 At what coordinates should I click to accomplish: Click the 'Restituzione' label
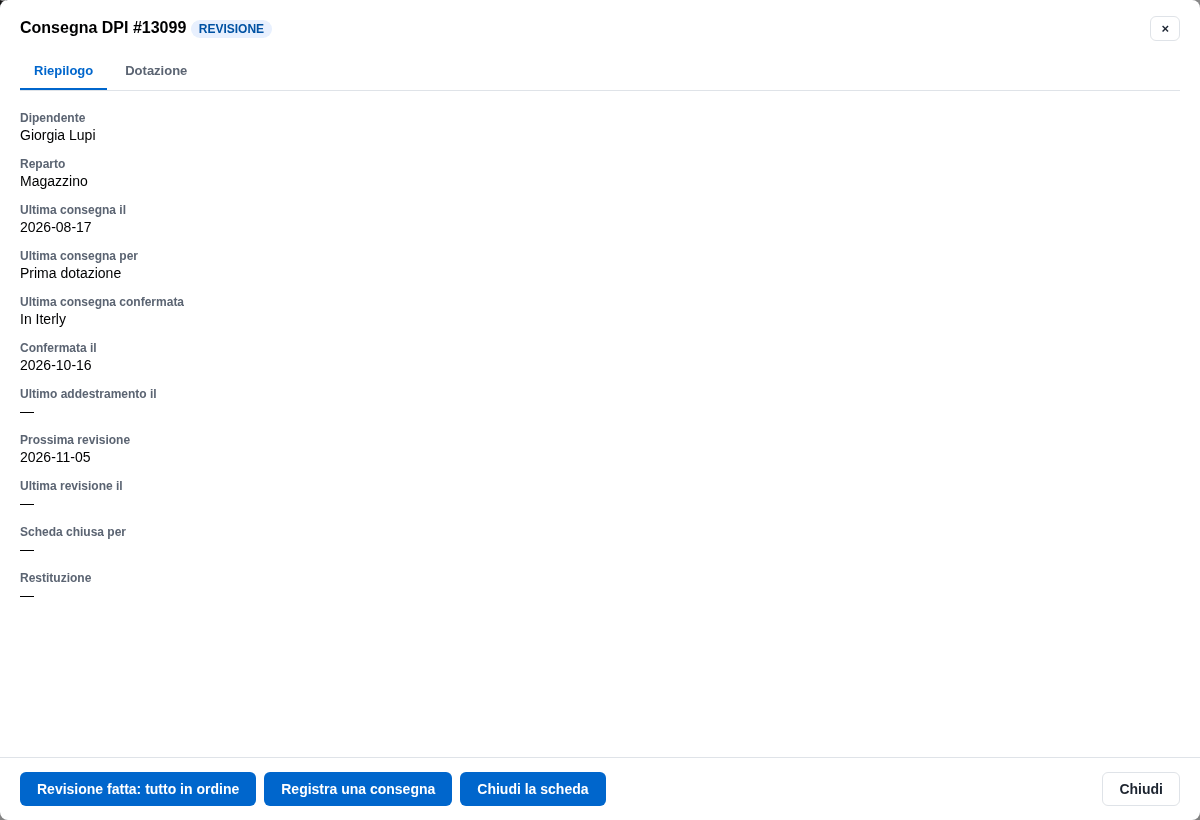56,578
